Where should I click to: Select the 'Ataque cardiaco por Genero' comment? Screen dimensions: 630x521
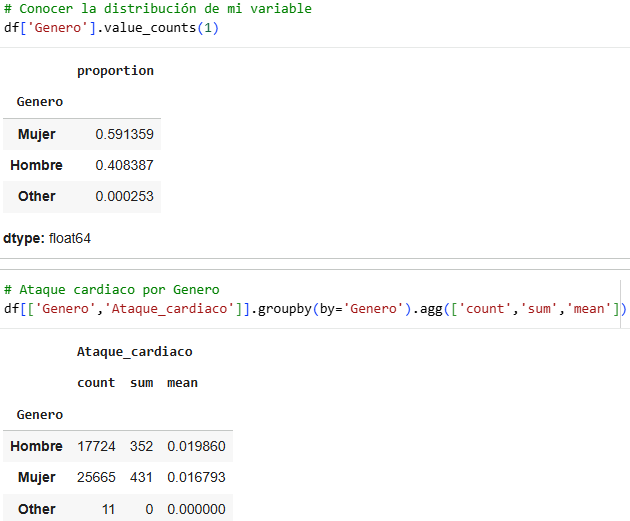point(112,290)
